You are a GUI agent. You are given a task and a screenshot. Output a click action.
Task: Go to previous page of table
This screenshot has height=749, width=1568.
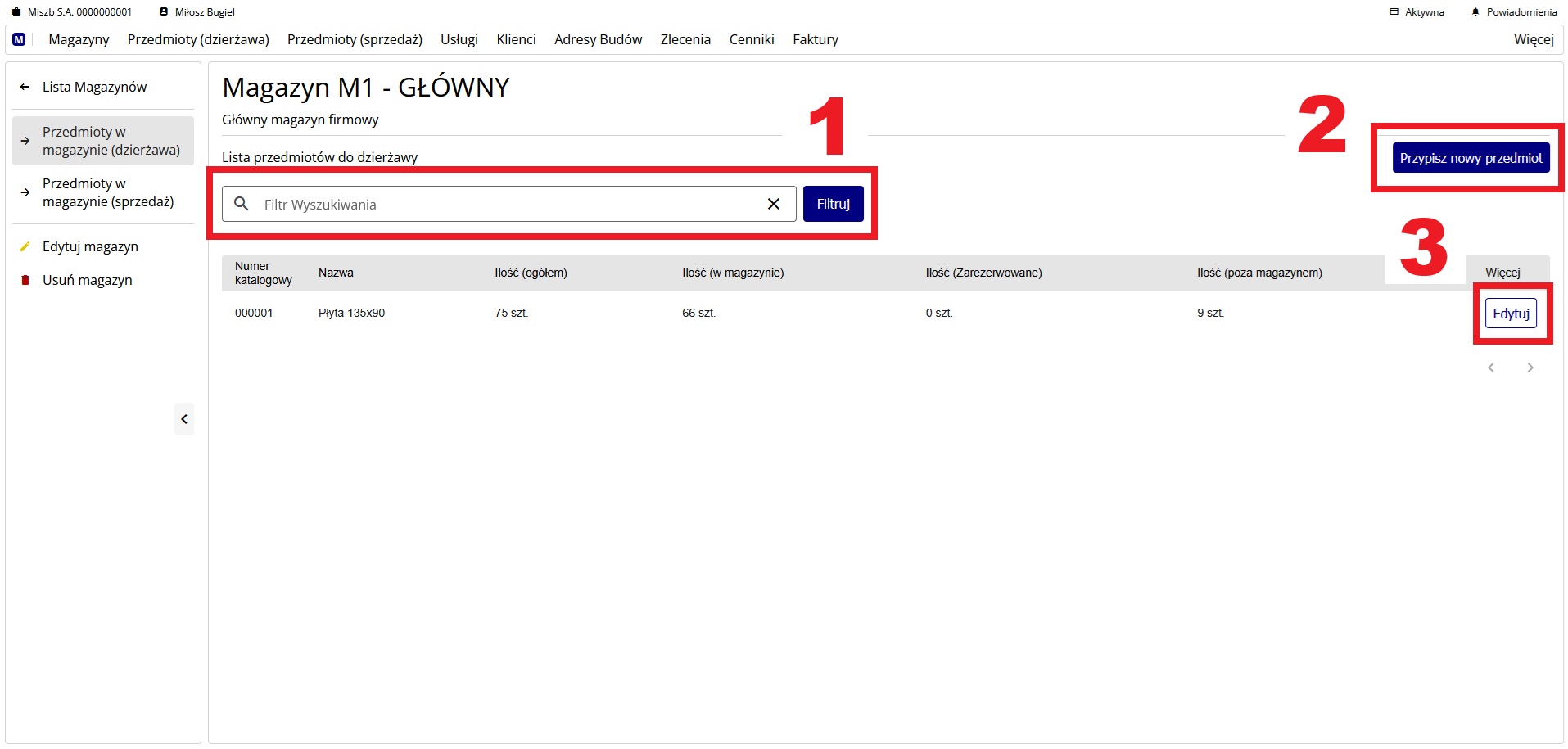pyautogui.click(x=1491, y=368)
